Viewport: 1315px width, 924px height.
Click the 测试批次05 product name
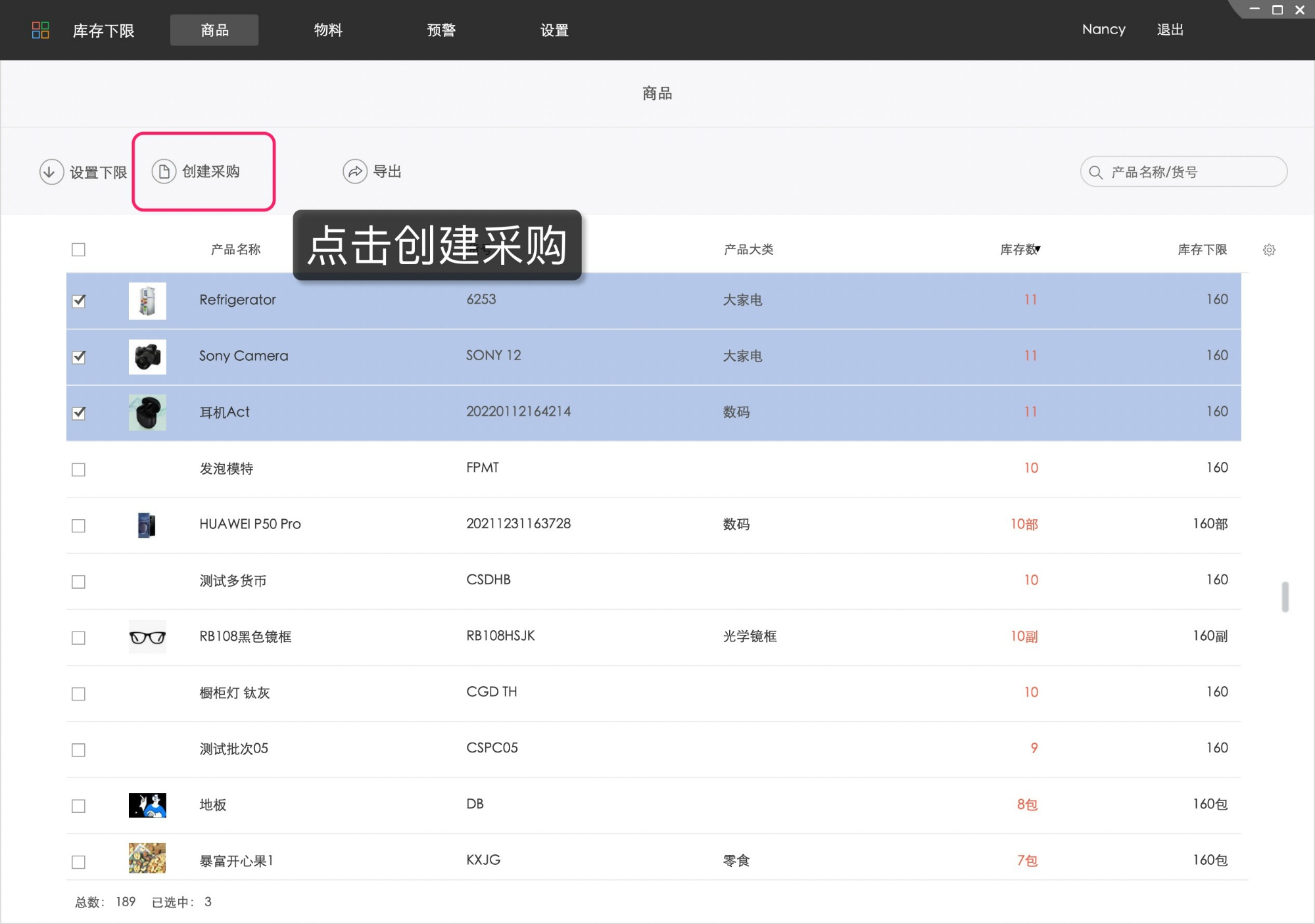pyautogui.click(x=234, y=749)
